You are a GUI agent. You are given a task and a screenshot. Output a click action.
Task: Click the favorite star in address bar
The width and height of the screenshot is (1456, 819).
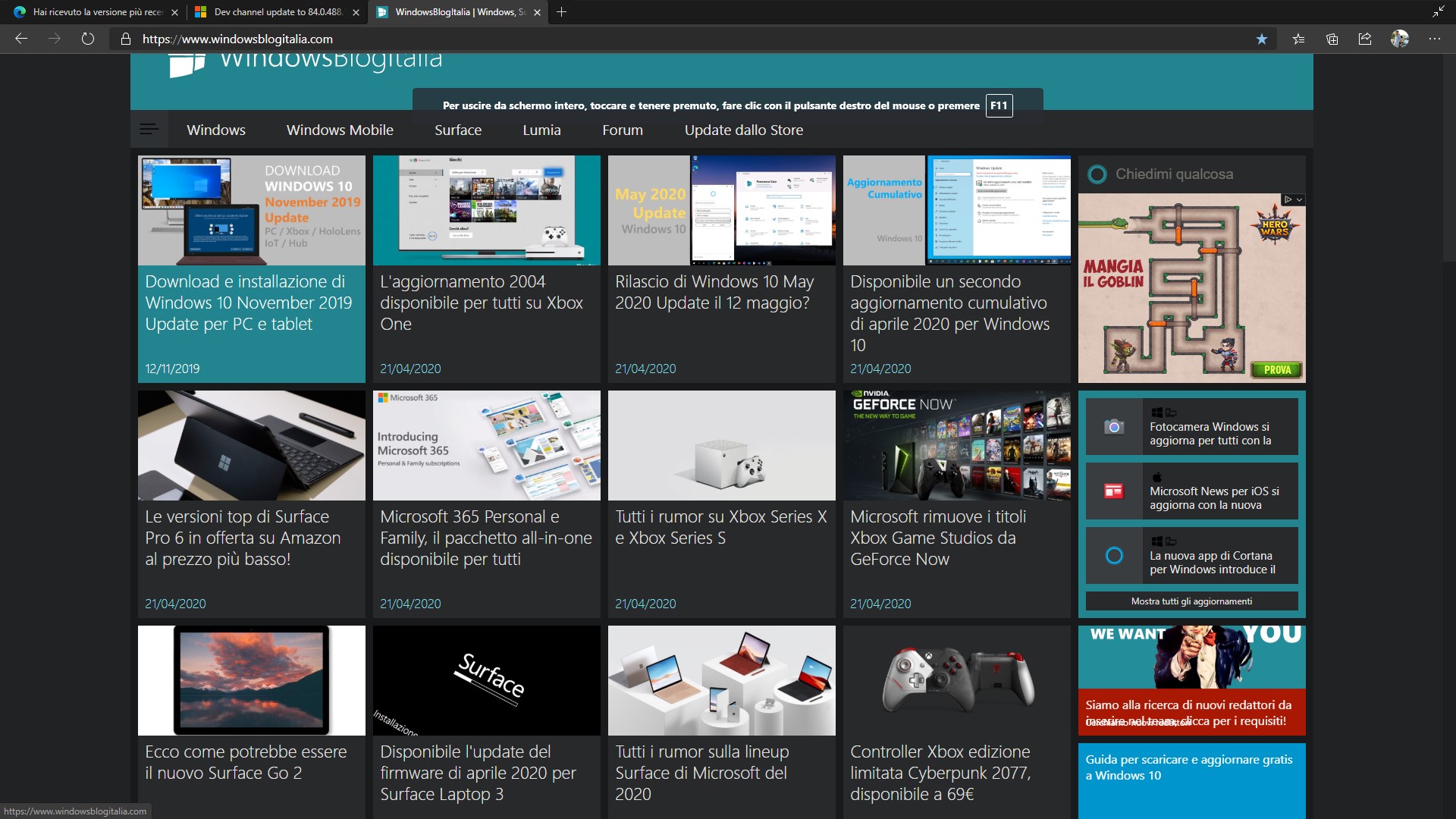pyautogui.click(x=1262, y=39)
